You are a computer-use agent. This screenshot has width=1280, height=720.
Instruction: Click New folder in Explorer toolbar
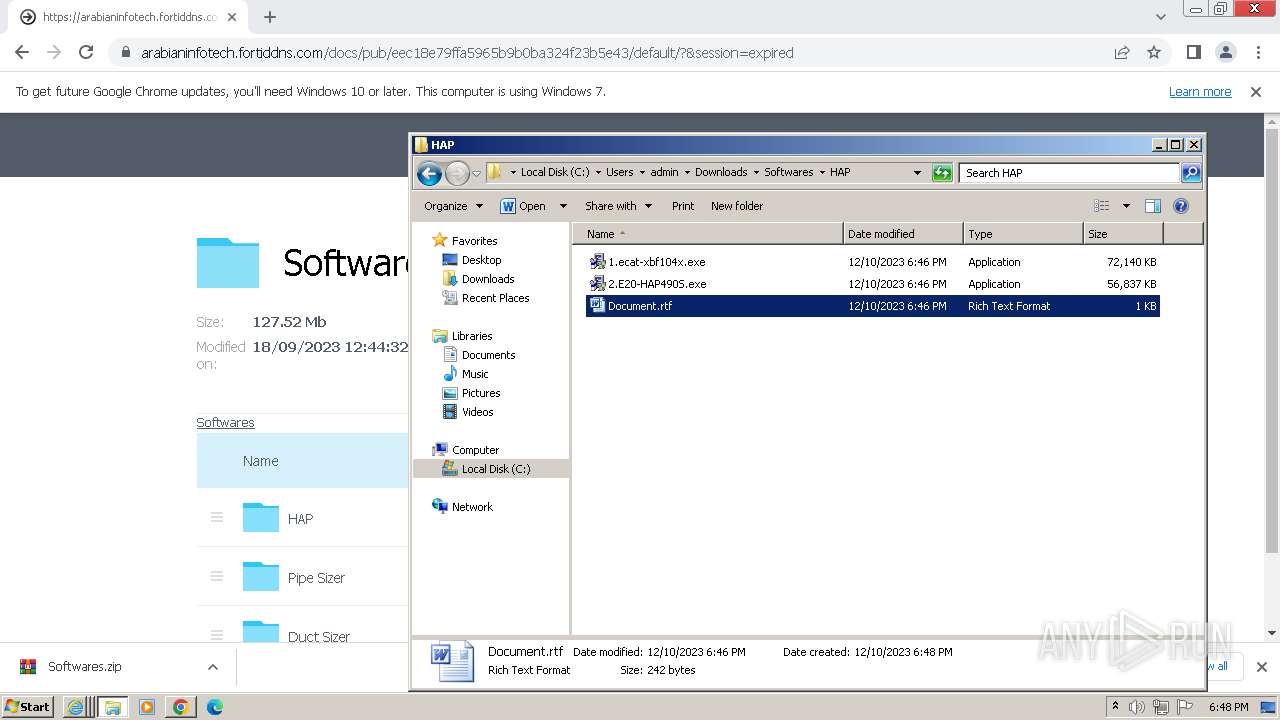[737, 206]
